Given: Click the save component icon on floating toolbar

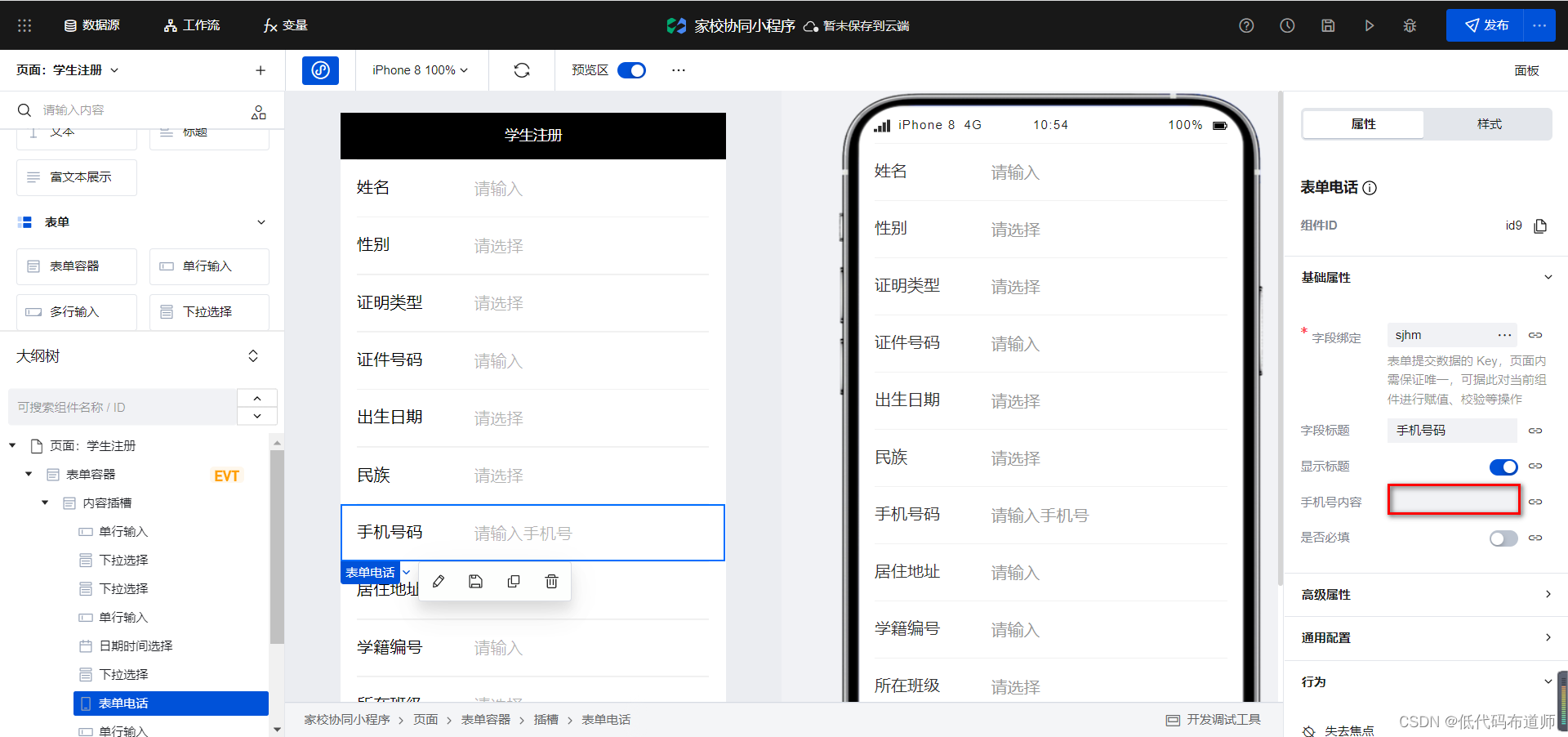Looking at the screenshot, I should tap(476, 581).
